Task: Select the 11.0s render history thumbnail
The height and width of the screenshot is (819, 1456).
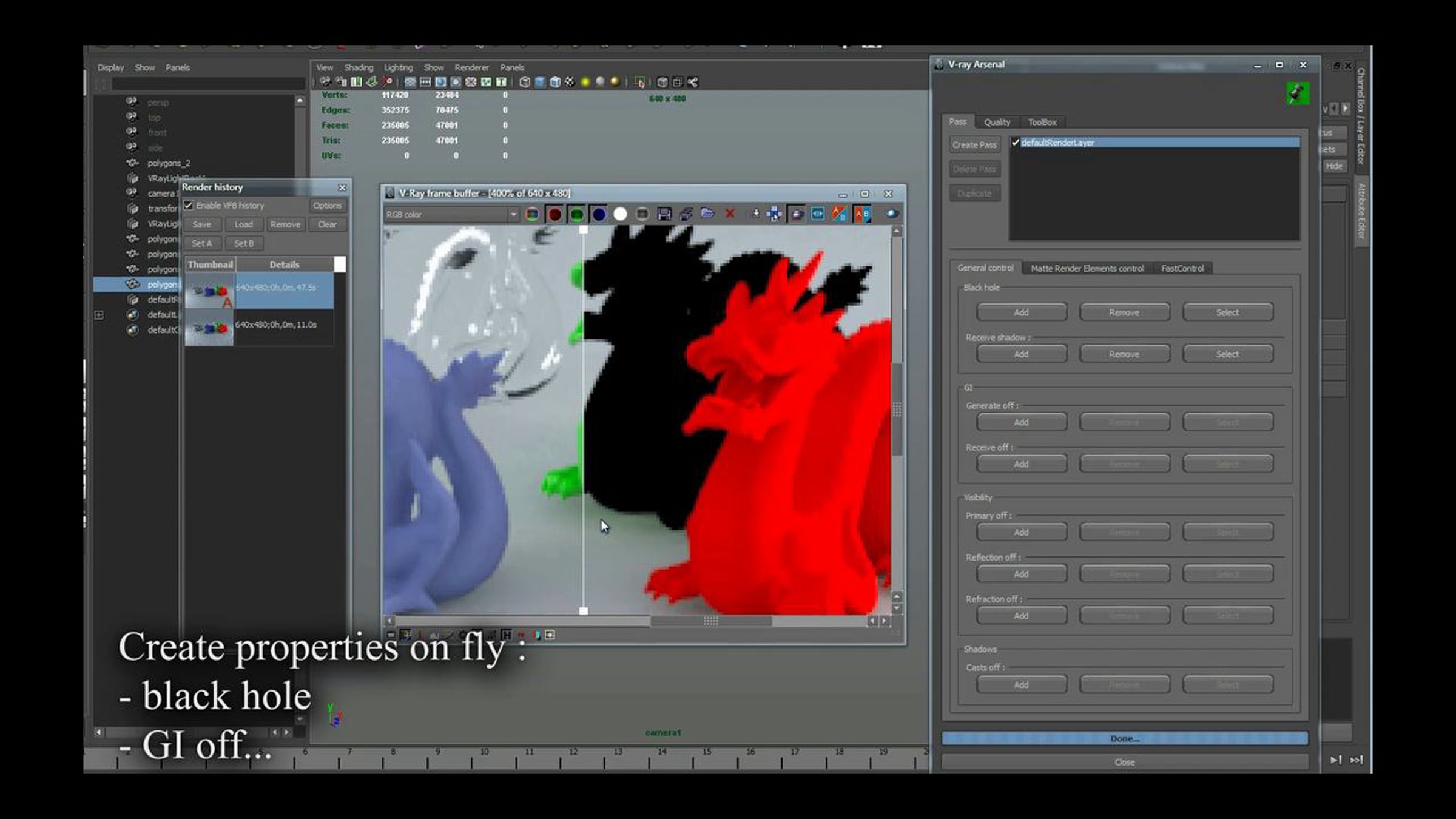Action: pyautogui.click(x=209, y=328)
